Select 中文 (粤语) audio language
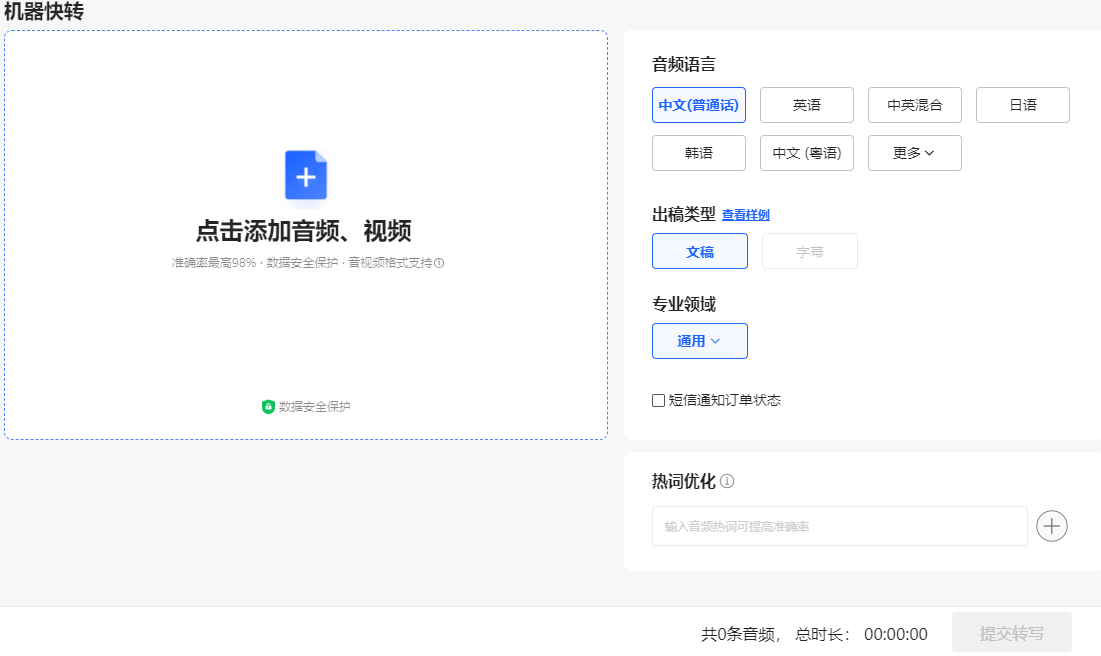Image resolution: width=1101 pixels, height=656 pixels. click(807, 152)
